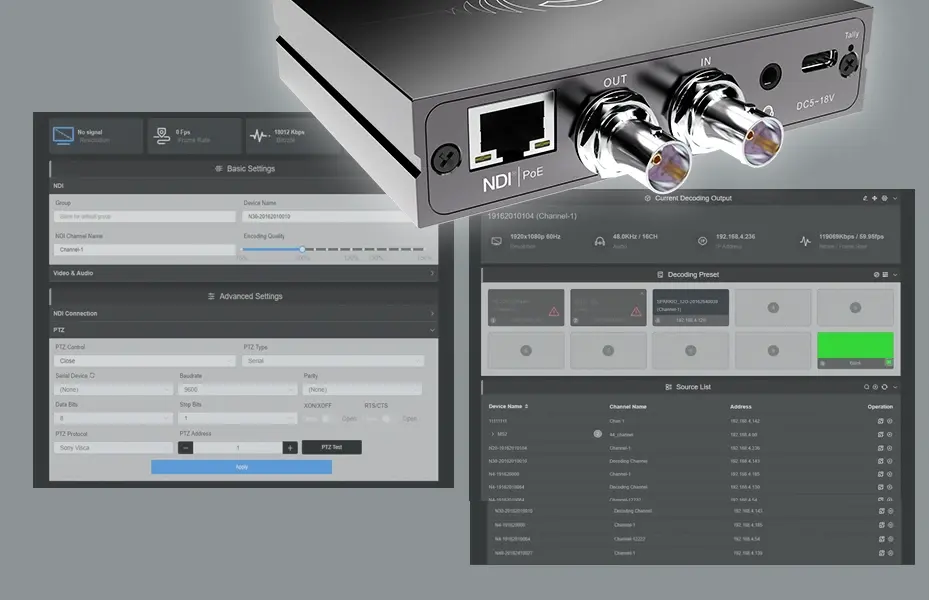
Task: Click the refresh icon in the Source List header
Action: coord(885,387)
